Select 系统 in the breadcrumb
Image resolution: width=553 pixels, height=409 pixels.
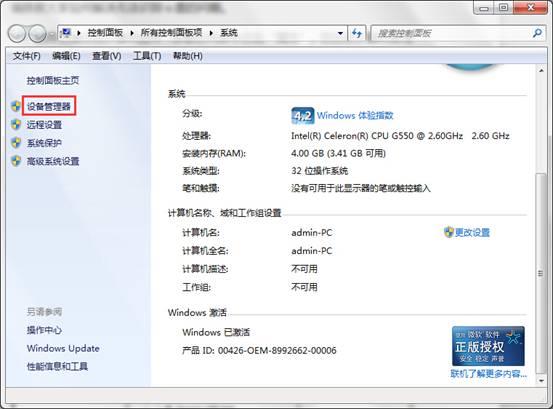(229, 33)
